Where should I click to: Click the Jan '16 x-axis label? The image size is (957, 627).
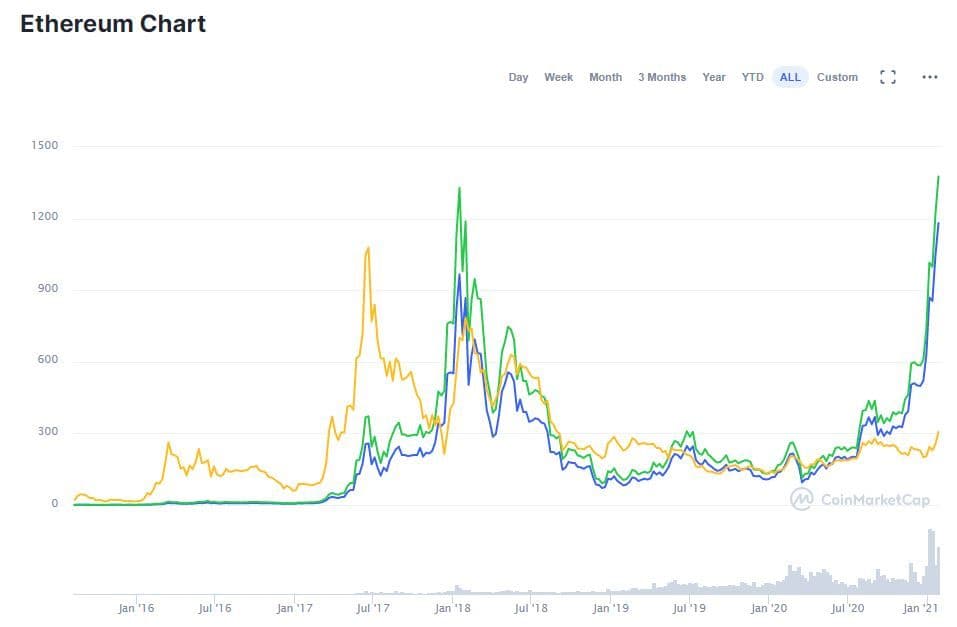[134, 607]
